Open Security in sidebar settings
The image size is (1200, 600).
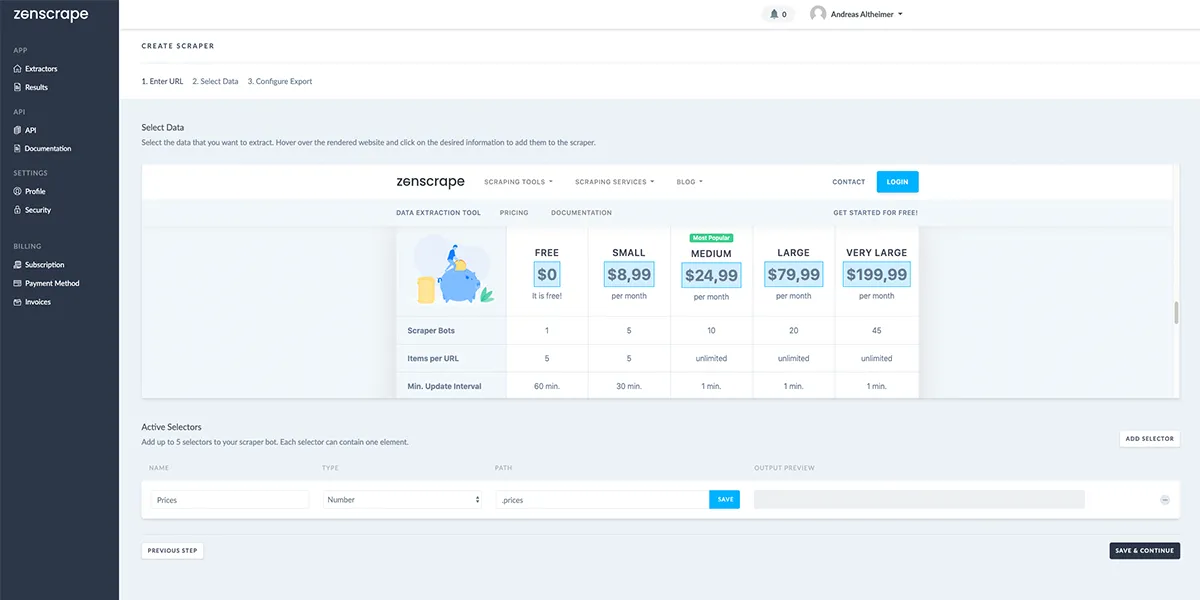38,210
